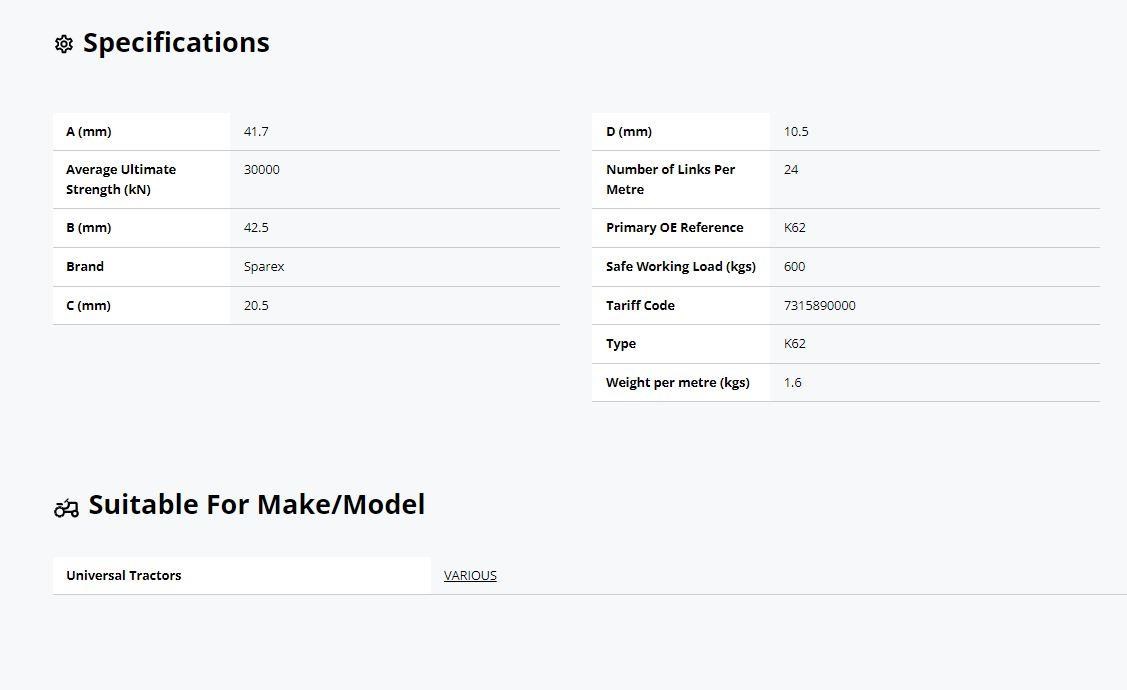Click the Brand label cell

click(142, 267)
